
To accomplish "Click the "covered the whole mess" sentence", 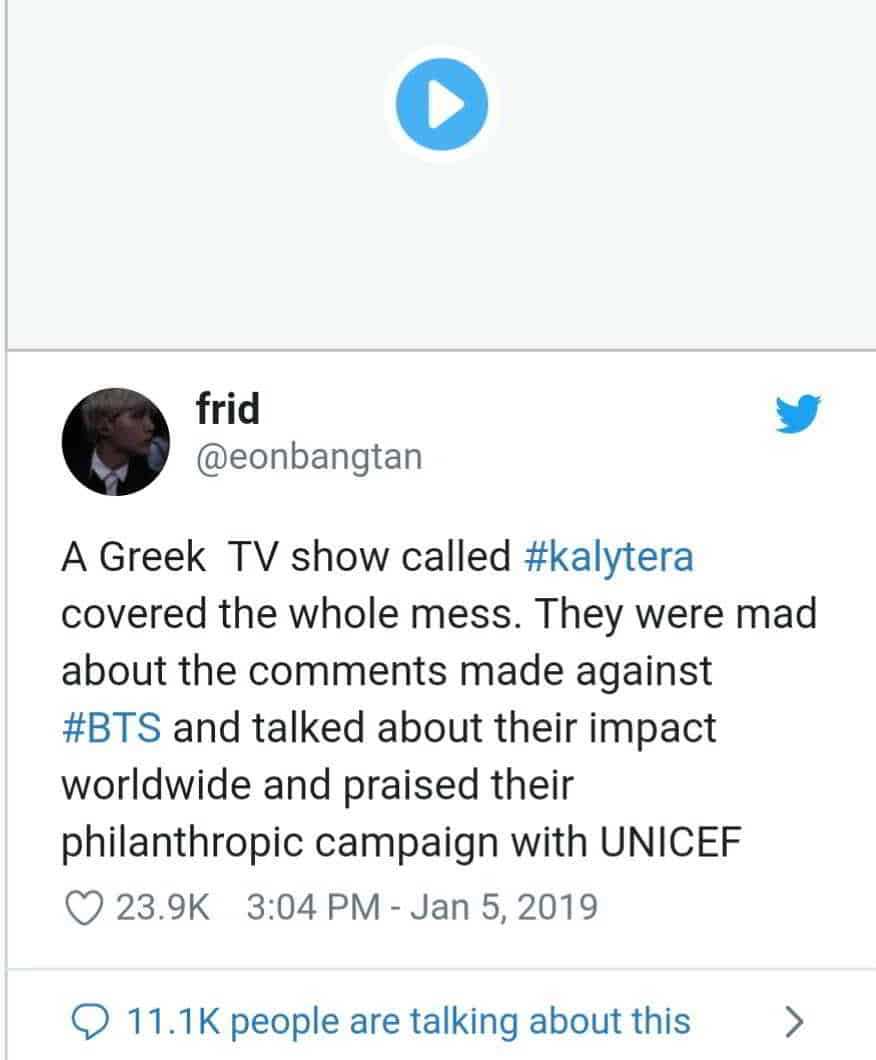I will 287,614.
